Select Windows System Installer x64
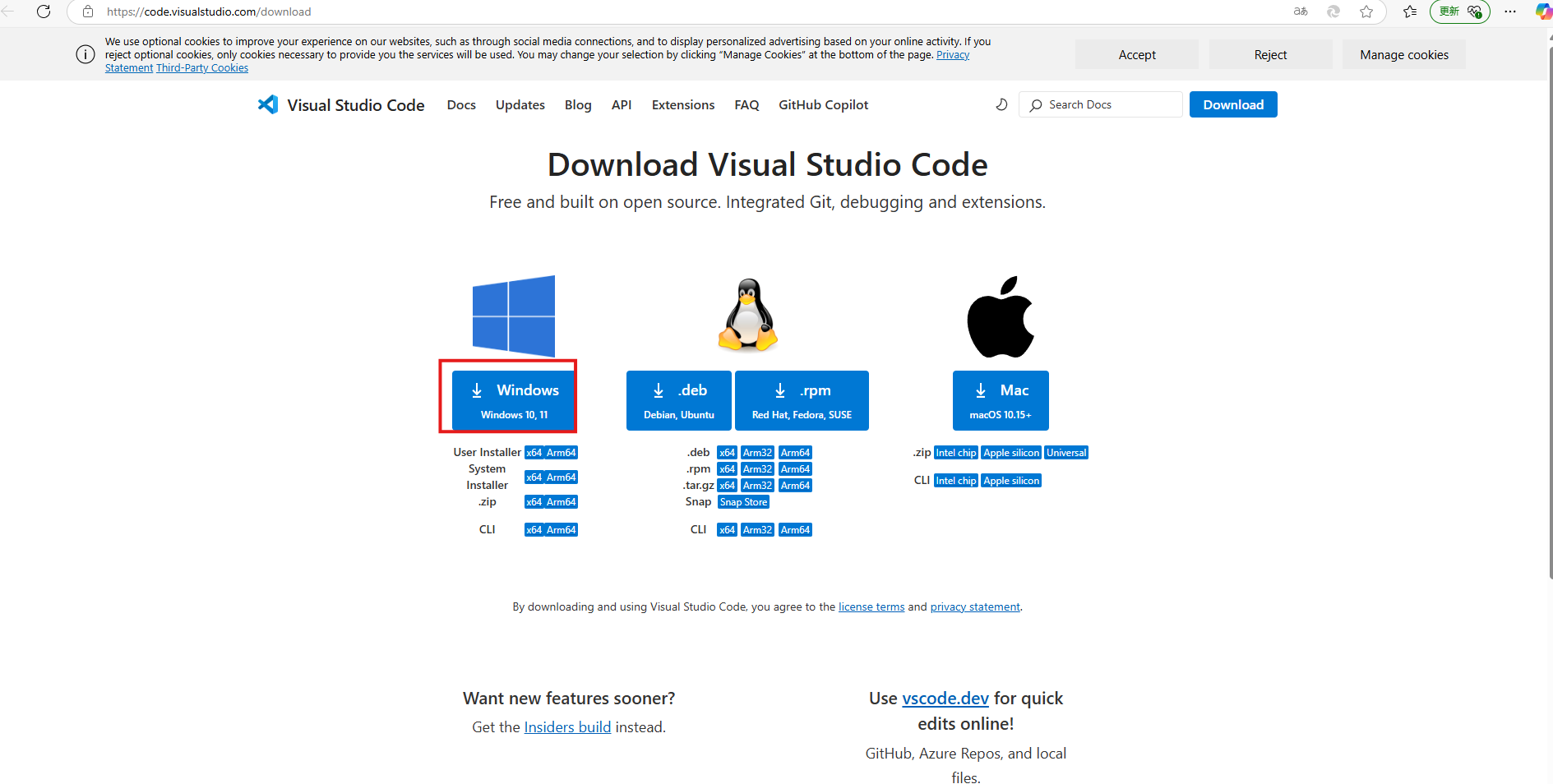Screen dimensions: 1553x784 click(534, 477)
